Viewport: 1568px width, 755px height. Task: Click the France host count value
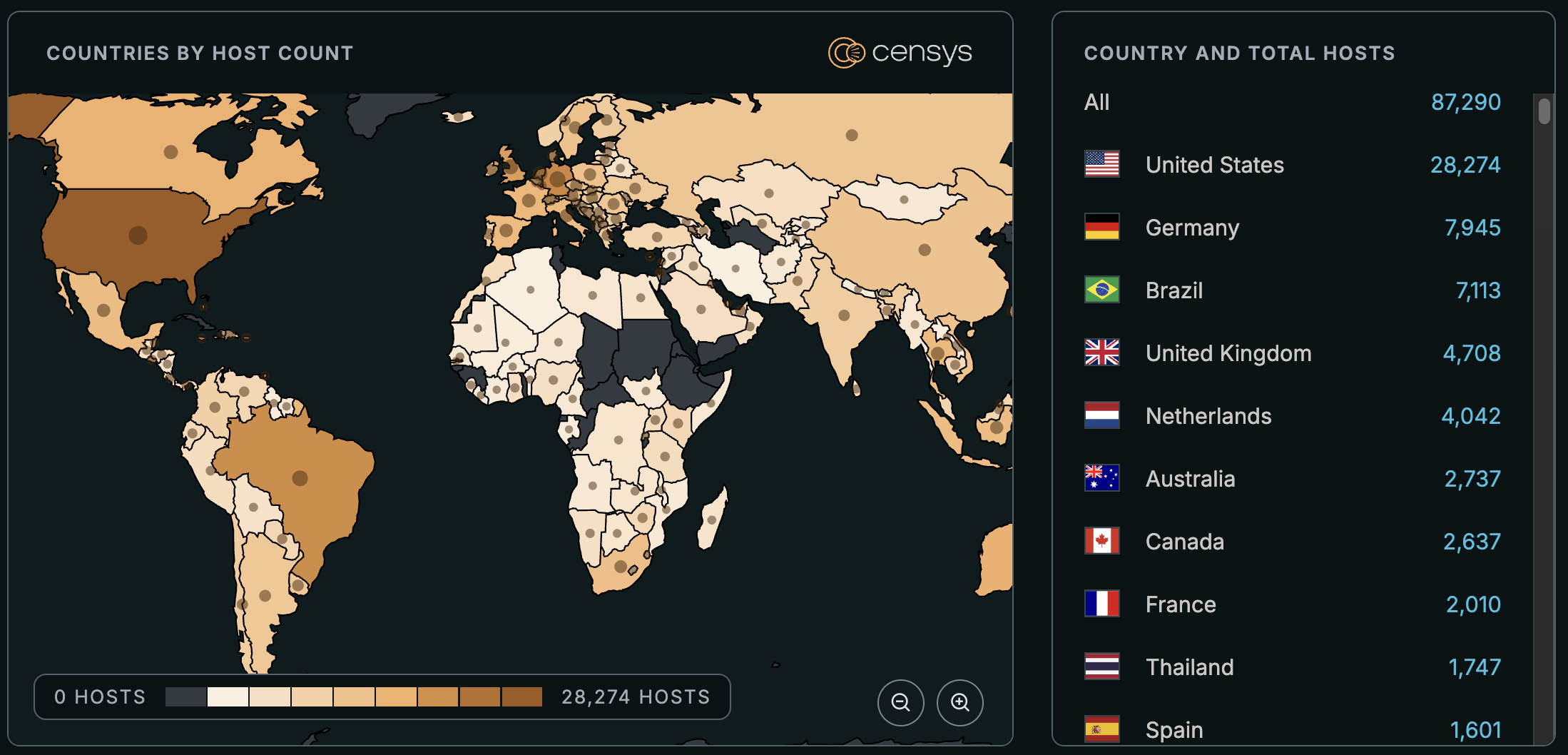point(1473,604)
